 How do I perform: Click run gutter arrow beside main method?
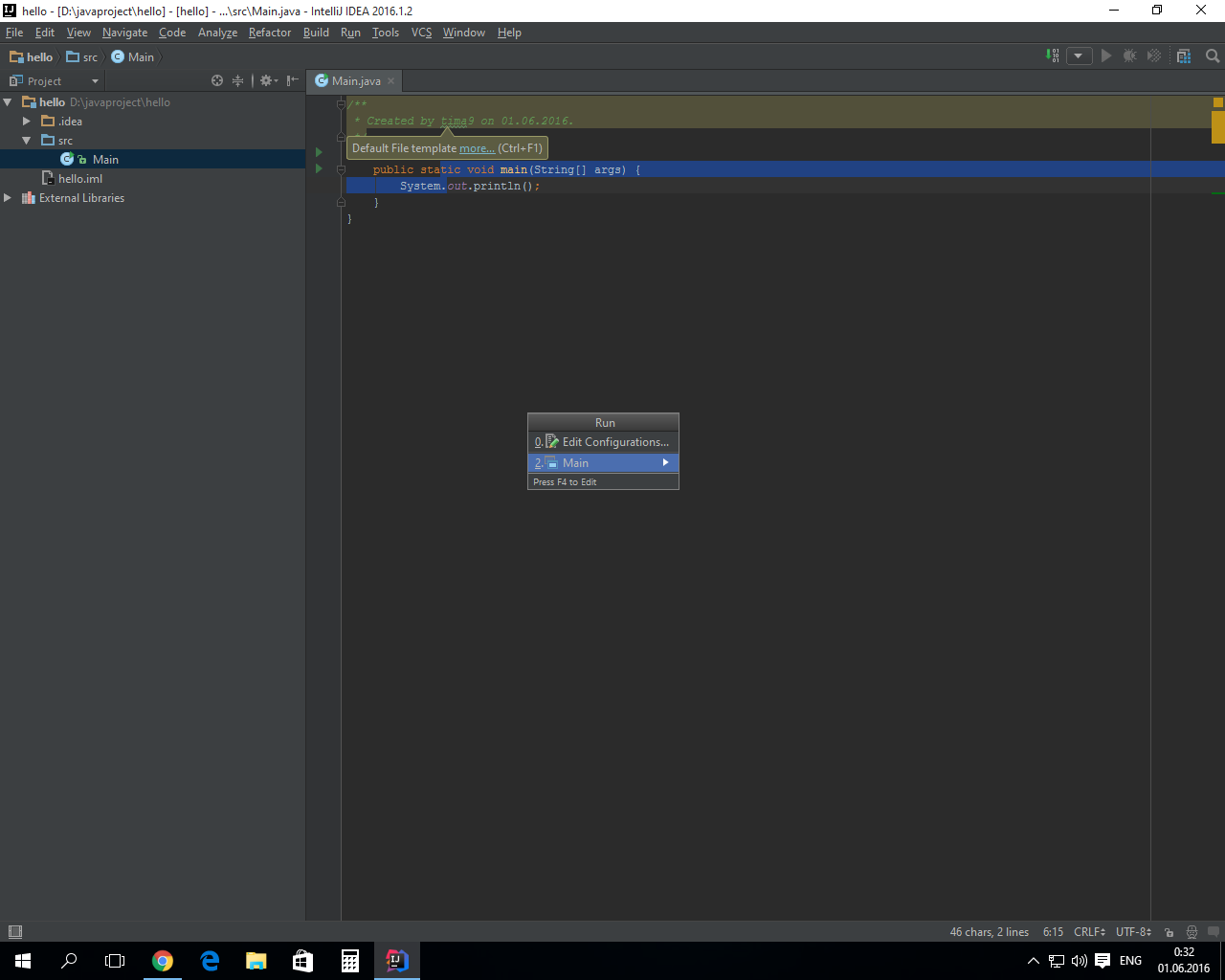319,169
